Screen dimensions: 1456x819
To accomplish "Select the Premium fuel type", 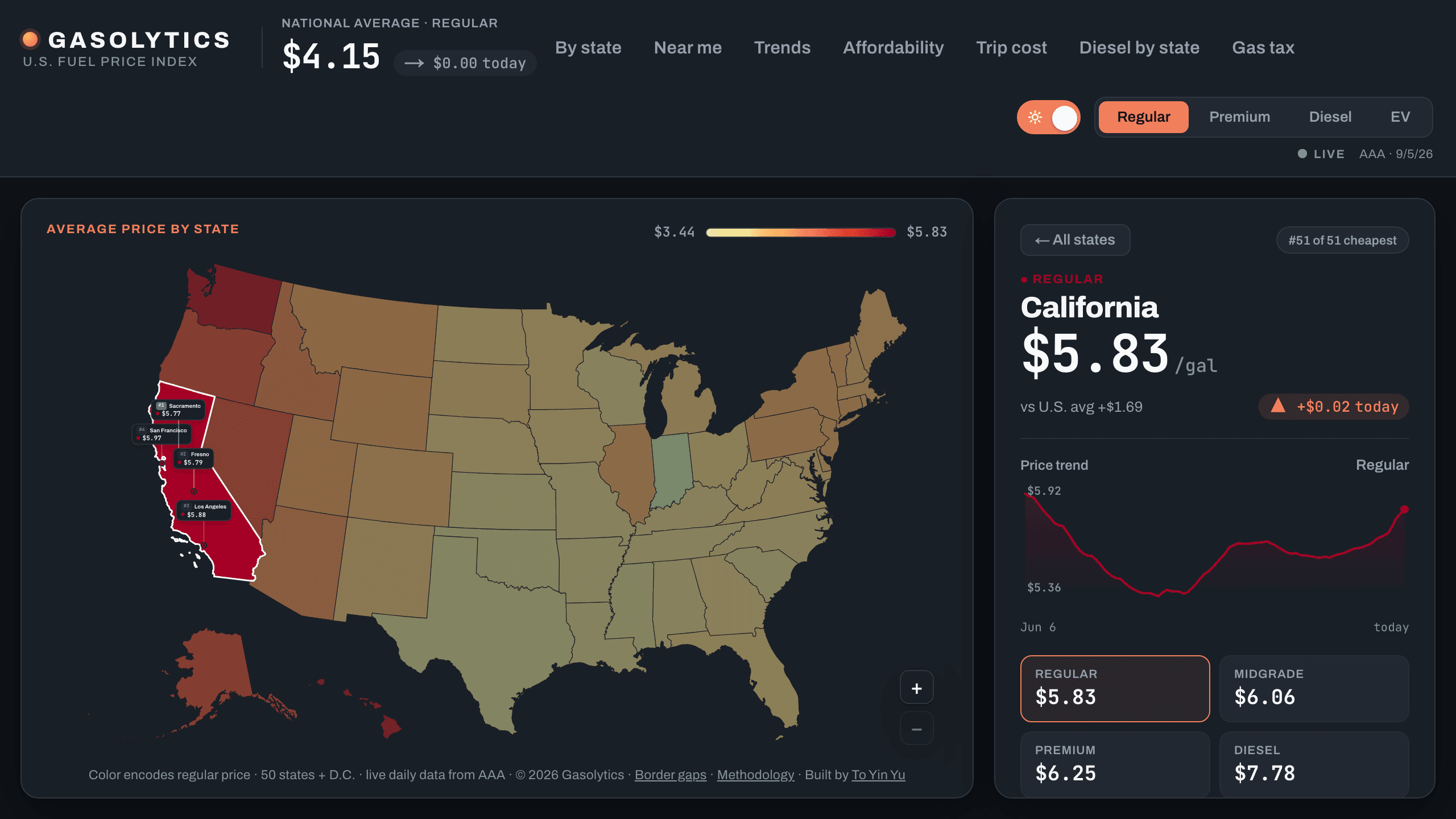I will pos(1239,117).
